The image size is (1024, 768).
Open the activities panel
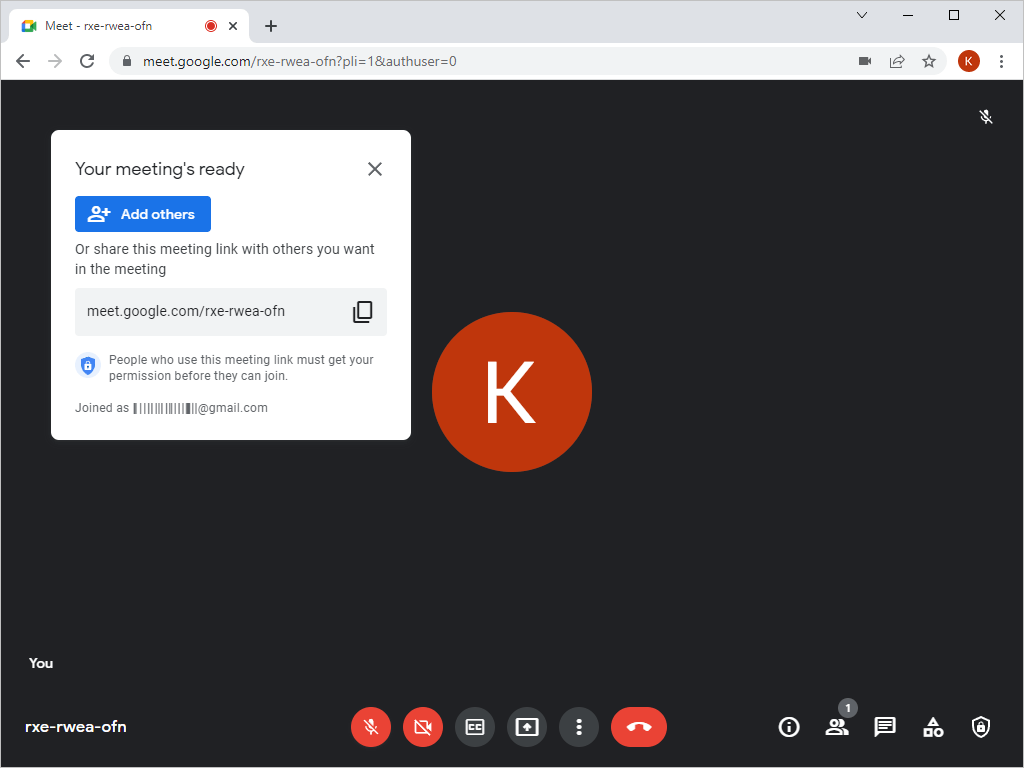coord(932,727)
